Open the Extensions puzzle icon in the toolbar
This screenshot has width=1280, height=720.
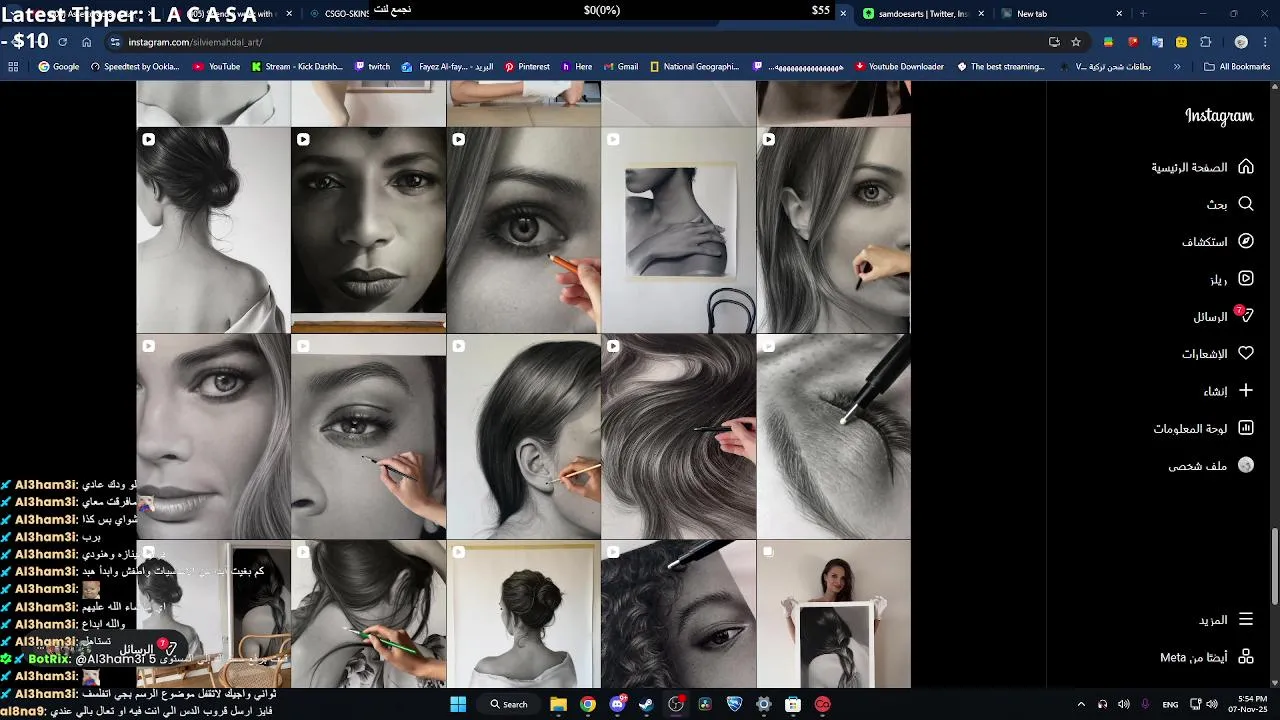click(1205, 42)
